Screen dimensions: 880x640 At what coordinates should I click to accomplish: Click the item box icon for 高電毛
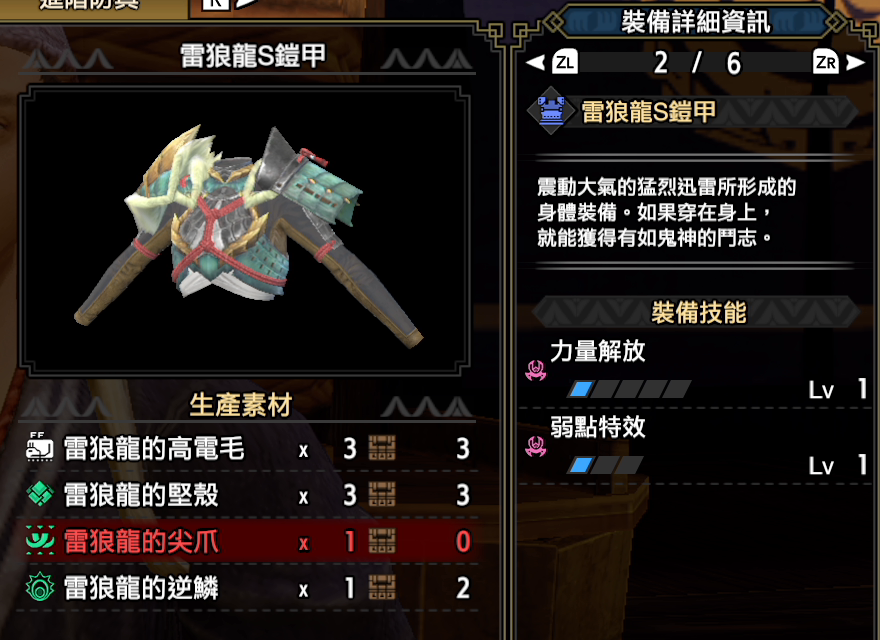382,448
